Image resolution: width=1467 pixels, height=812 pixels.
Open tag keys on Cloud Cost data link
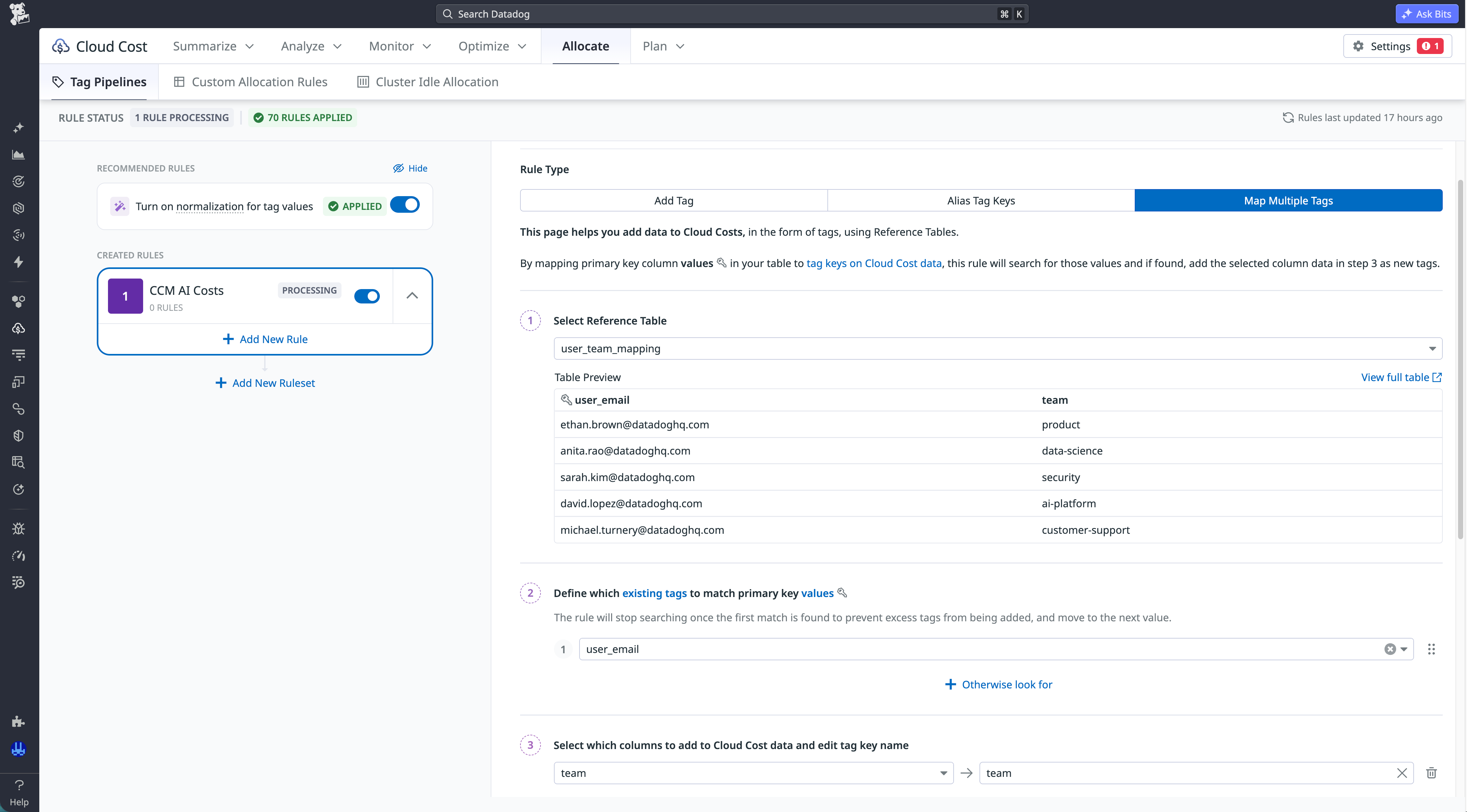point(874,263)
